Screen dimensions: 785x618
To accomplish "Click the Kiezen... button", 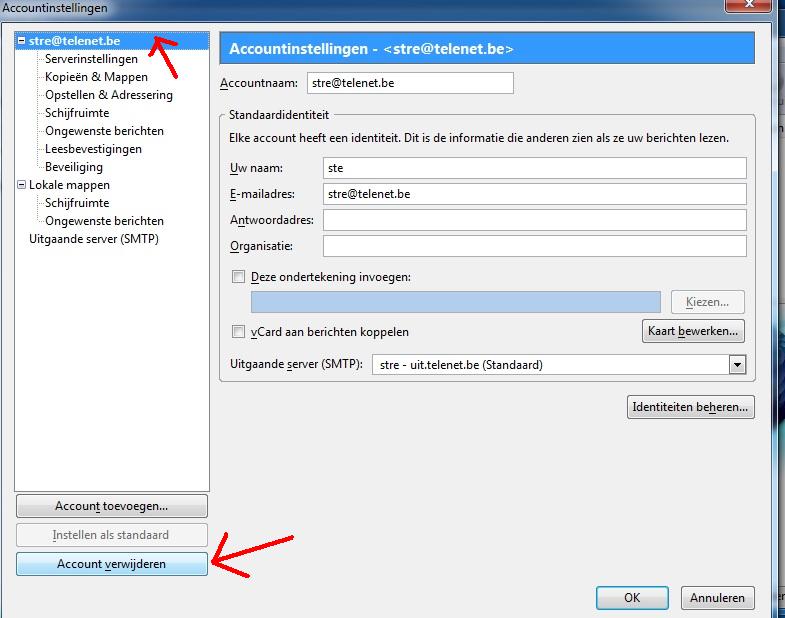I will click(707, 302).
